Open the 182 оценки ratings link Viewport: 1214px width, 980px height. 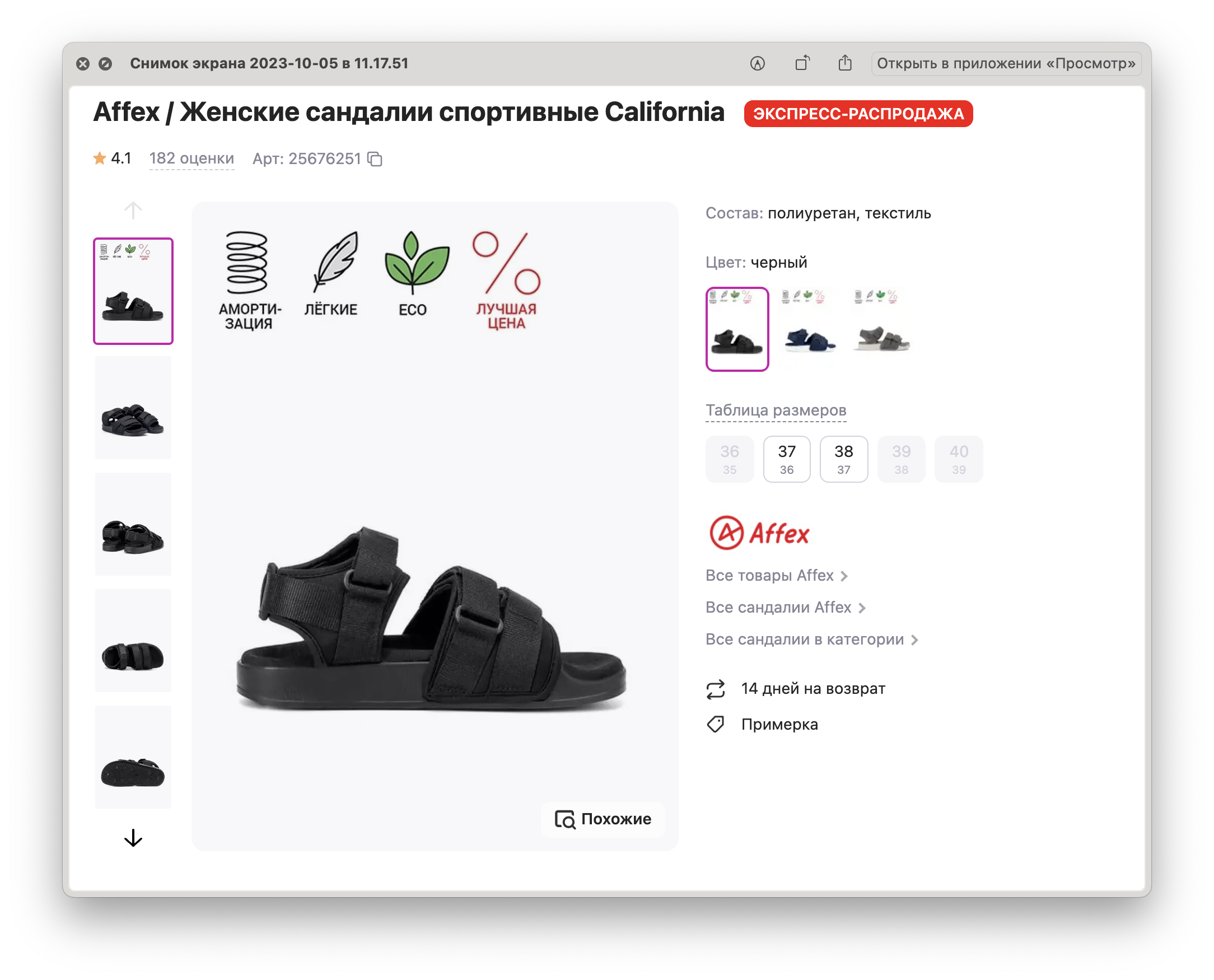click(x=192, y=158)
